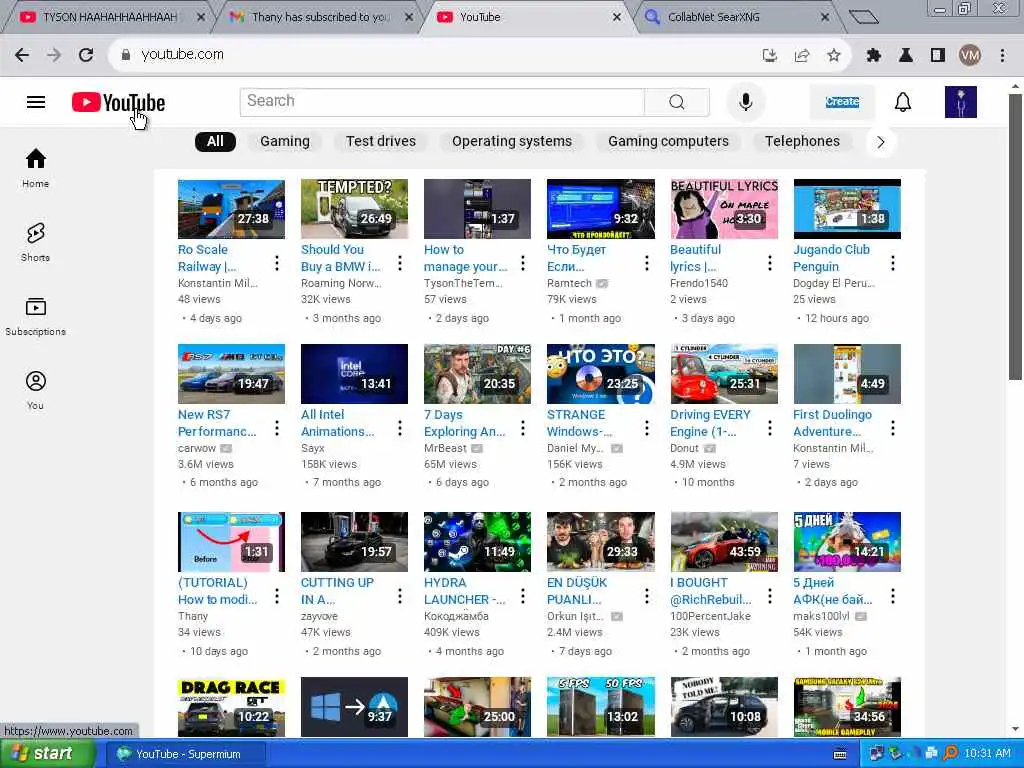
Task: Open options for HYDRA LAUNCHER video
Action: [522, 596]
